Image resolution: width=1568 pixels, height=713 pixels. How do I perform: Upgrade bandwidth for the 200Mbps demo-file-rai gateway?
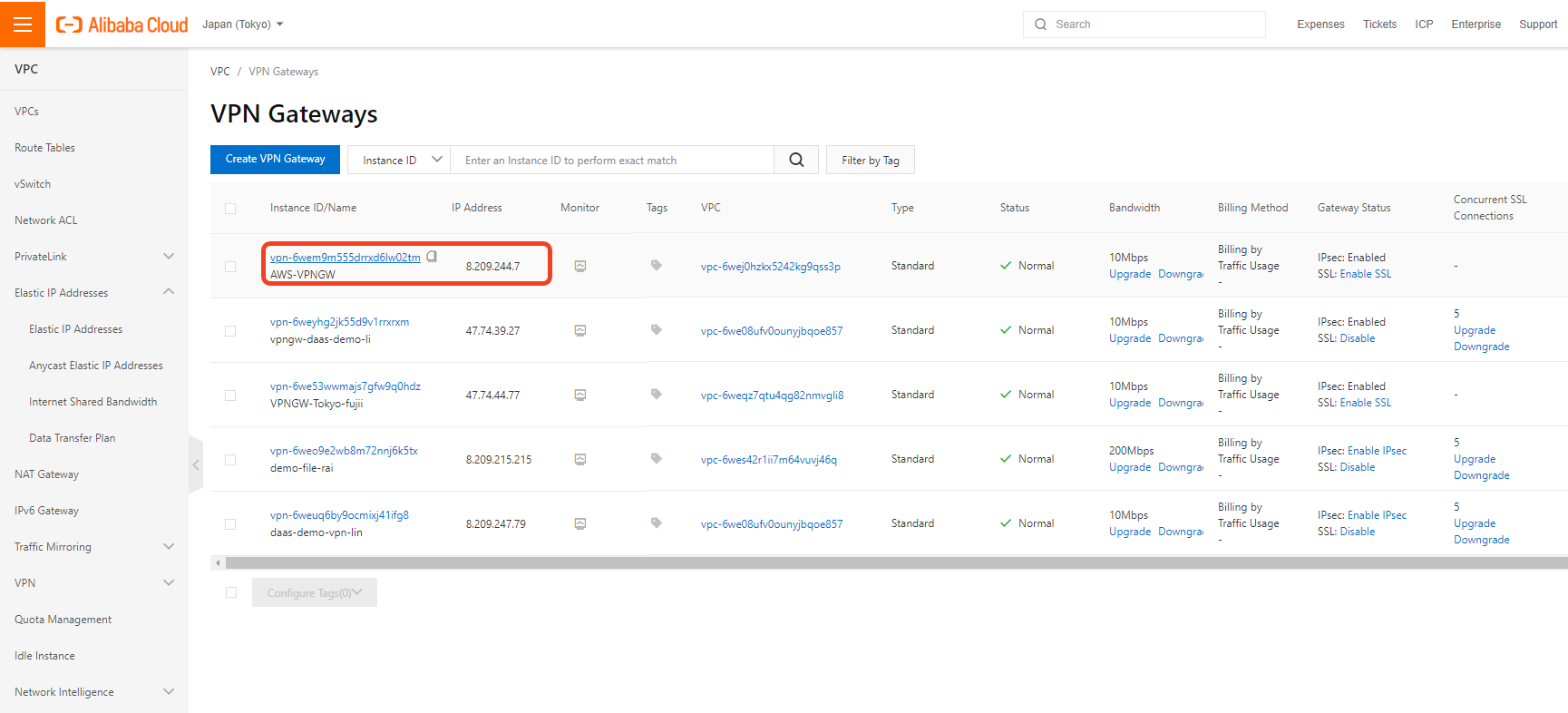[1130, 467]
